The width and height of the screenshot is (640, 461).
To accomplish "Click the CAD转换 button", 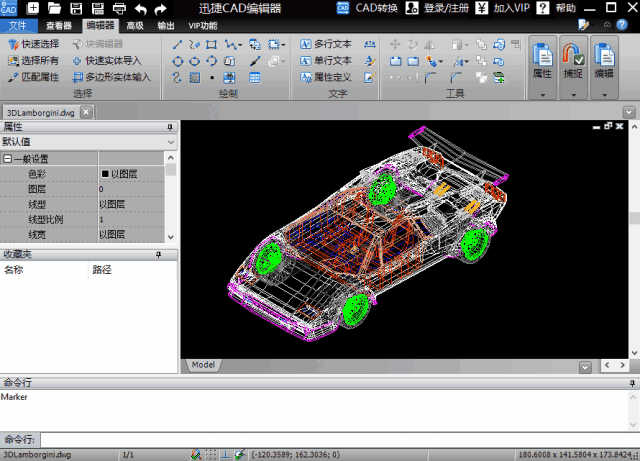I will pyautogui.click(x=367, y=8).
